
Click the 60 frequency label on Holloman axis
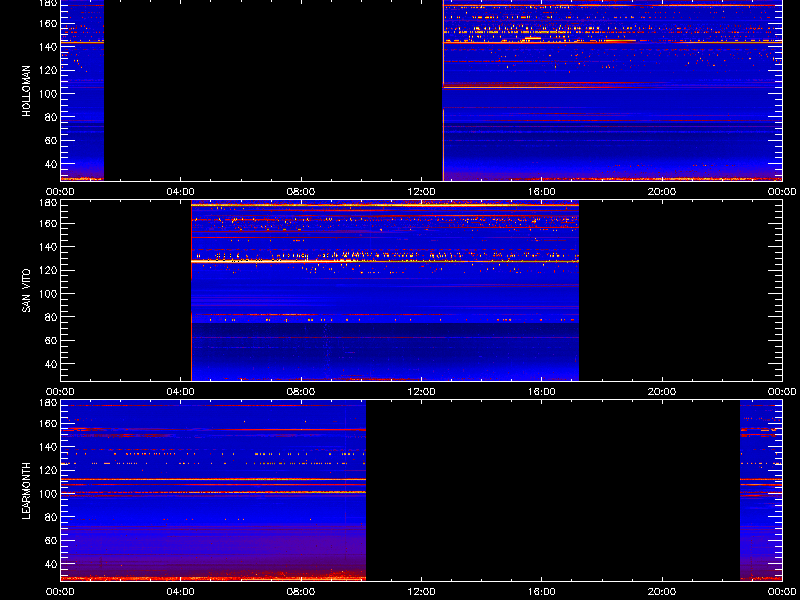[51, 140]
